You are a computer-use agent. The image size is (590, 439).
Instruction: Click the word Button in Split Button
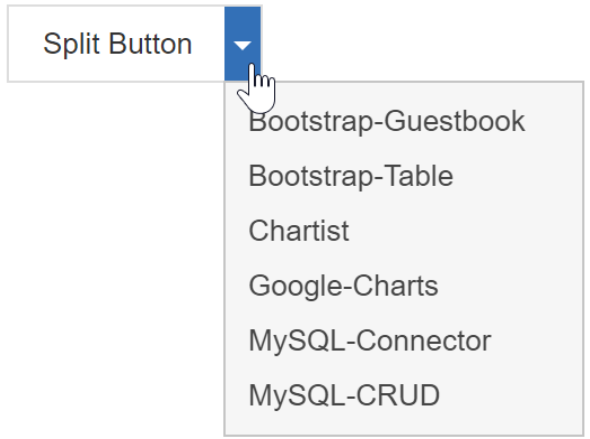click(x=151, y=44)
